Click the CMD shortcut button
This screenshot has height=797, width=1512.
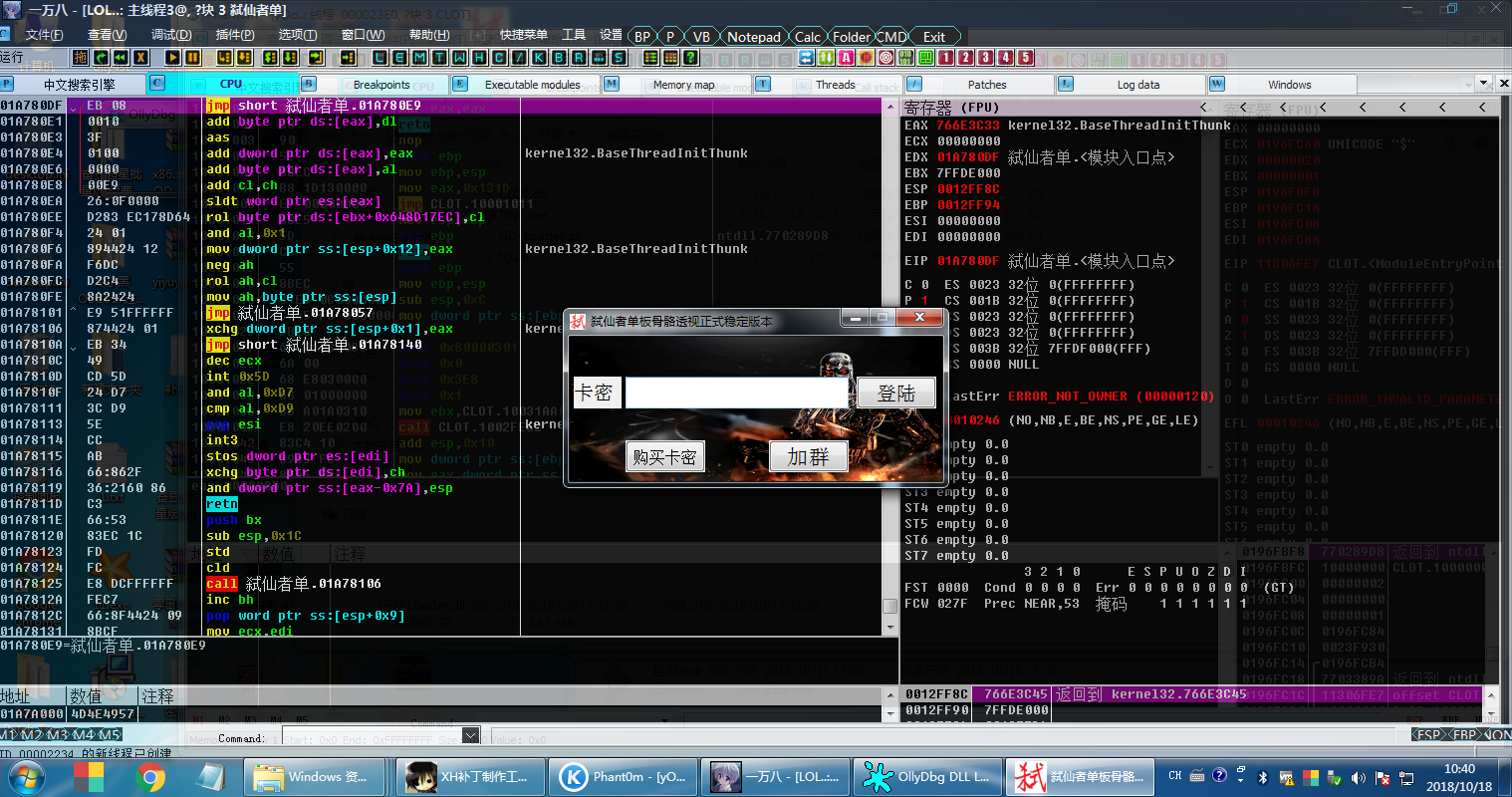pos(891,37)
